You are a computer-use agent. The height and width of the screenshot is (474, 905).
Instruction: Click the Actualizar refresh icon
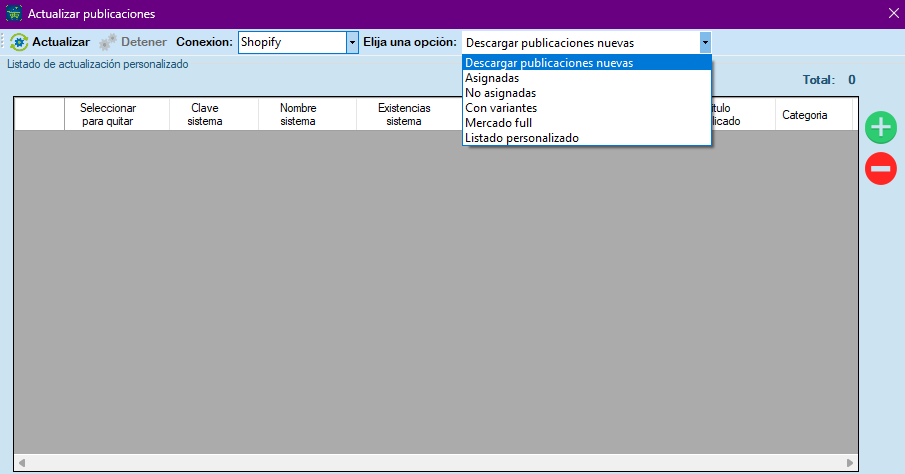pos(18,42)
